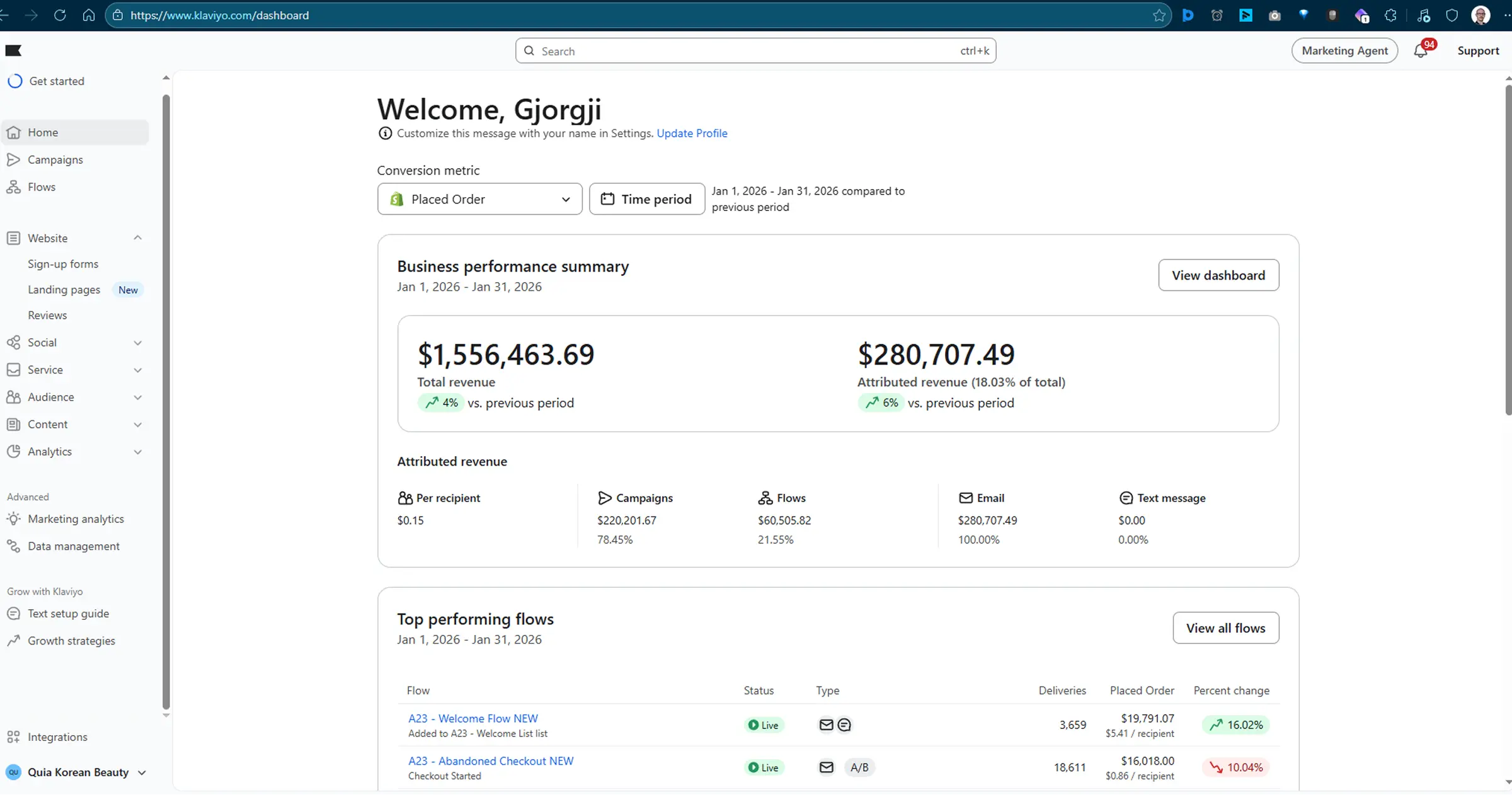Viewport: 1512px width, 795px height.
Task: Open Marketing analytics in sidebar
Action: tap(75, 519)
